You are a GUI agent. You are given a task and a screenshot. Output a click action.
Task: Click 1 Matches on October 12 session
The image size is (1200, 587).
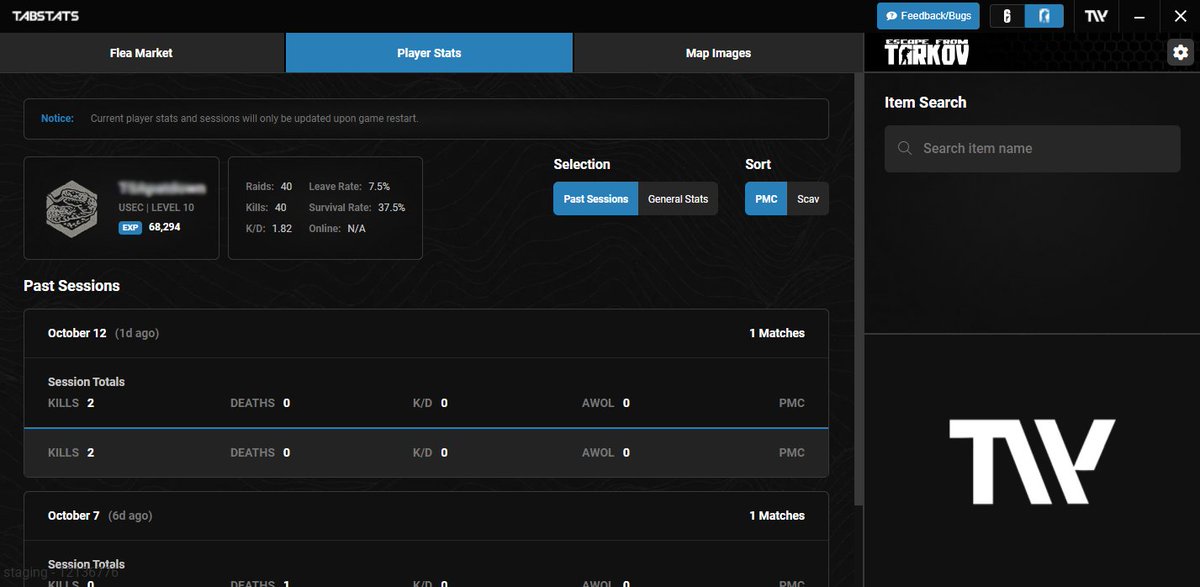[x=777, y=333]
